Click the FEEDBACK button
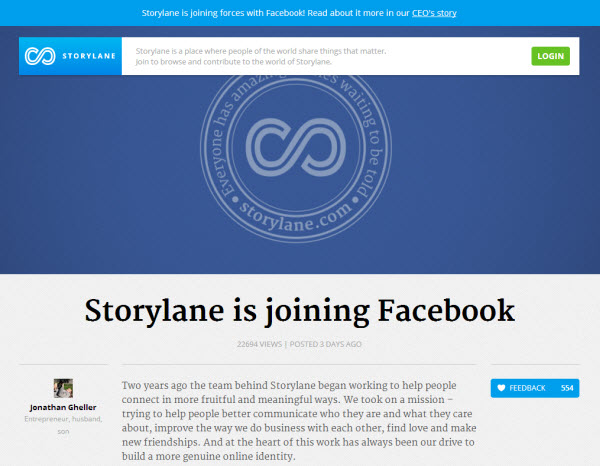 [x=535, y=388]
